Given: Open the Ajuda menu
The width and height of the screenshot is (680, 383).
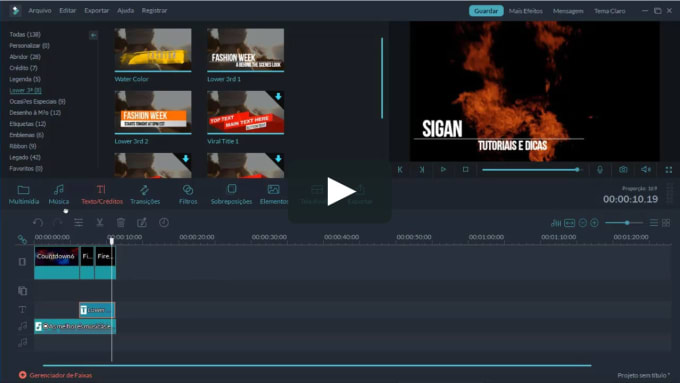Looking at the screenshot, I should 125,10.
